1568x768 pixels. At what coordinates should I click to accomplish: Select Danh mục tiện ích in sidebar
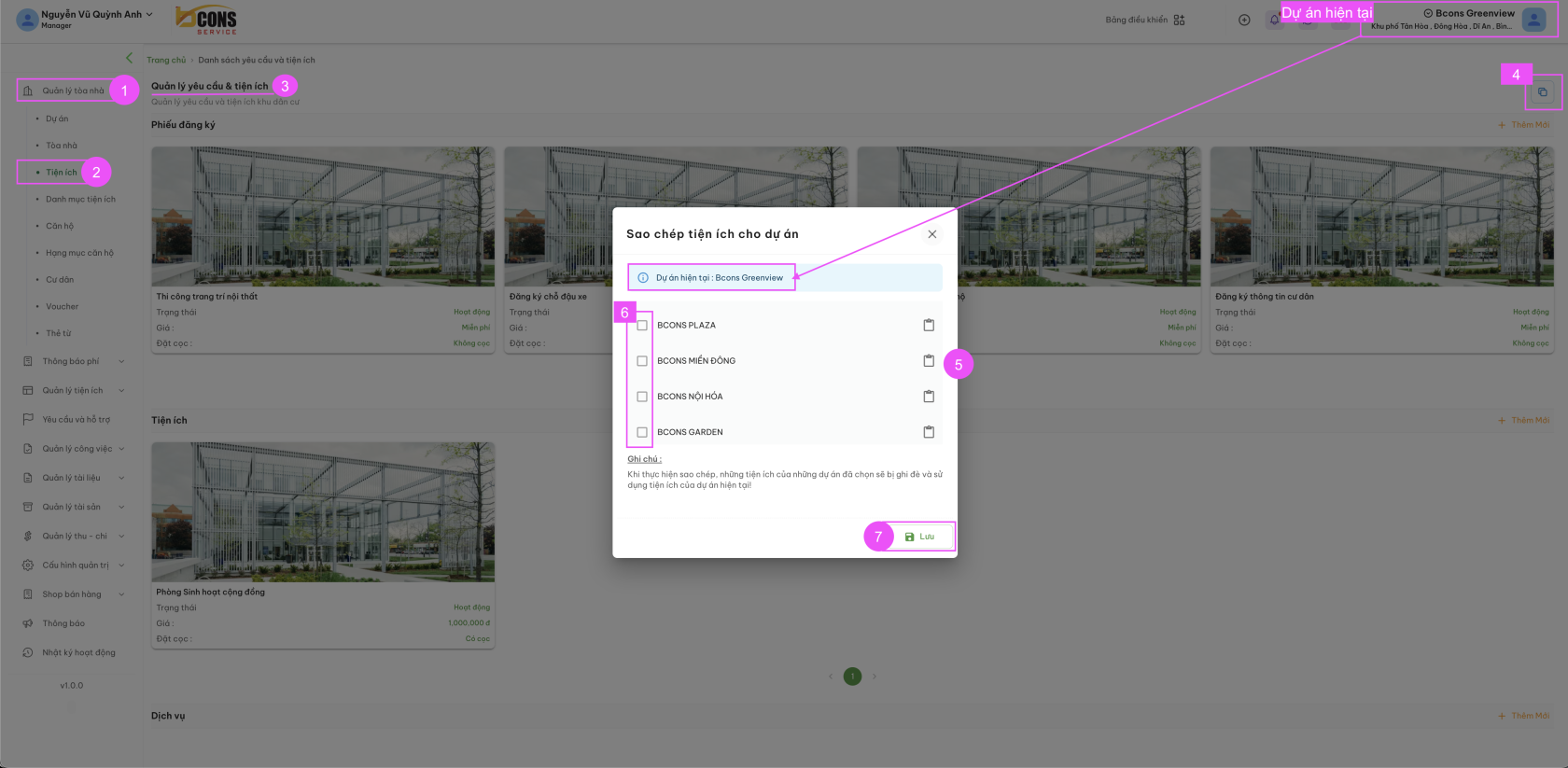[81, 200]
